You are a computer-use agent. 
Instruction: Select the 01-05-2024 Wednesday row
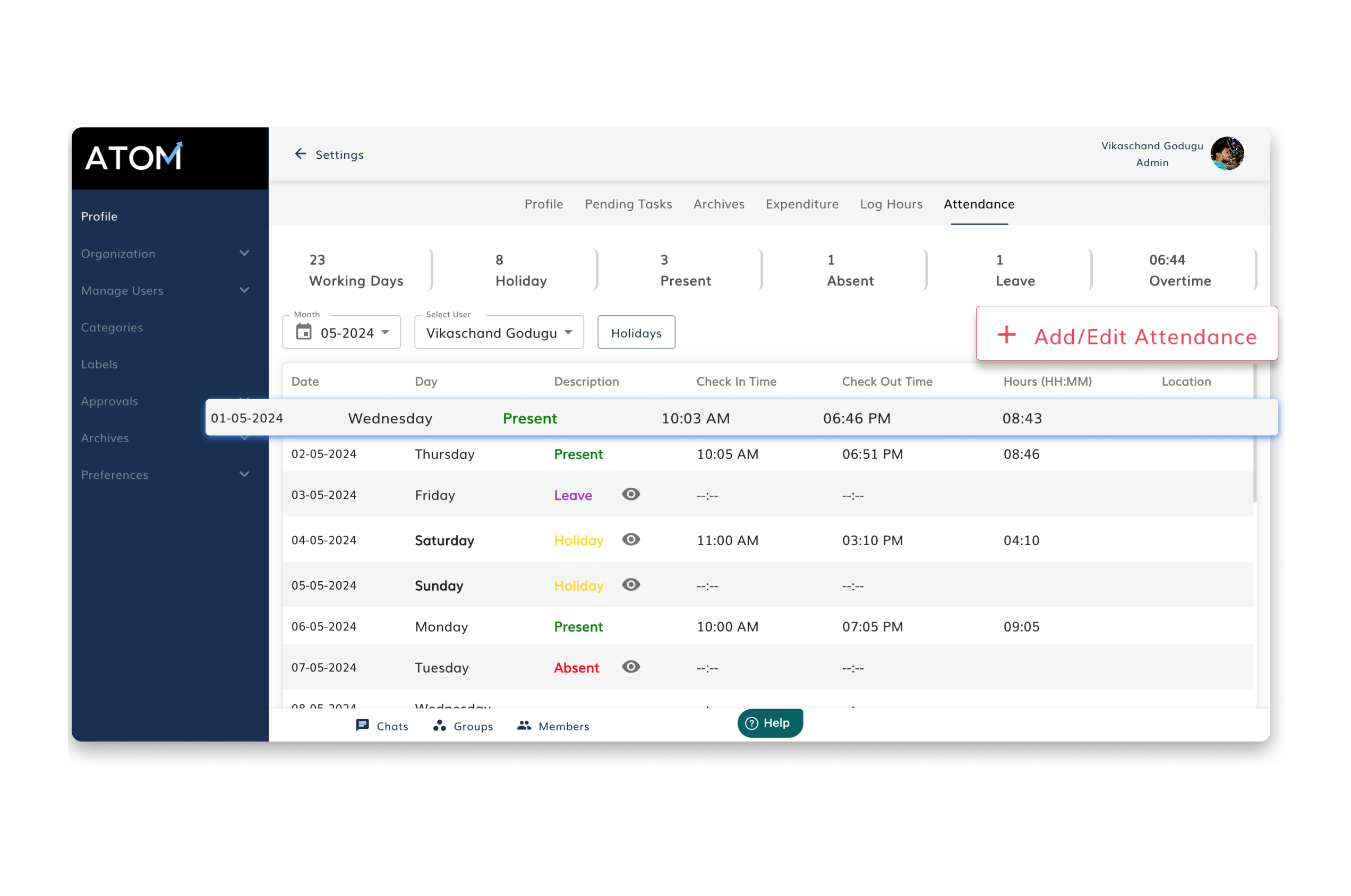pos(741,418)
